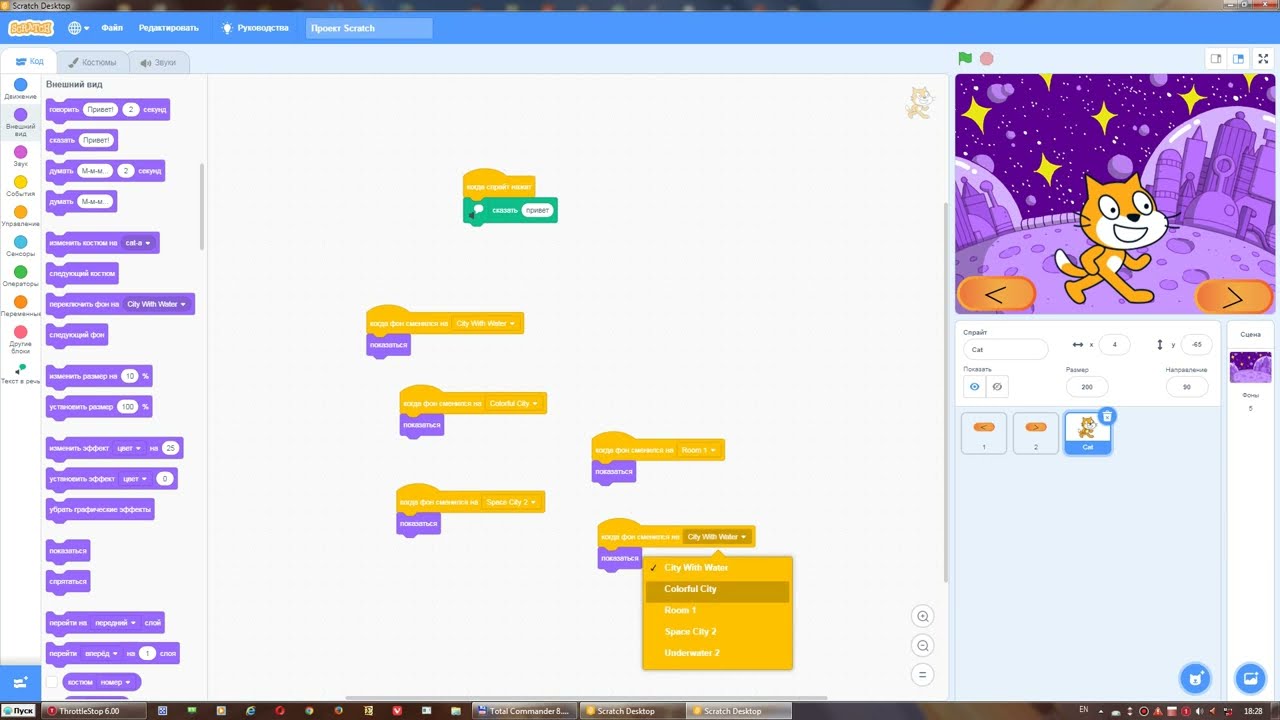Select the Переменные block category
The image size is (1280, 720).
20,305
